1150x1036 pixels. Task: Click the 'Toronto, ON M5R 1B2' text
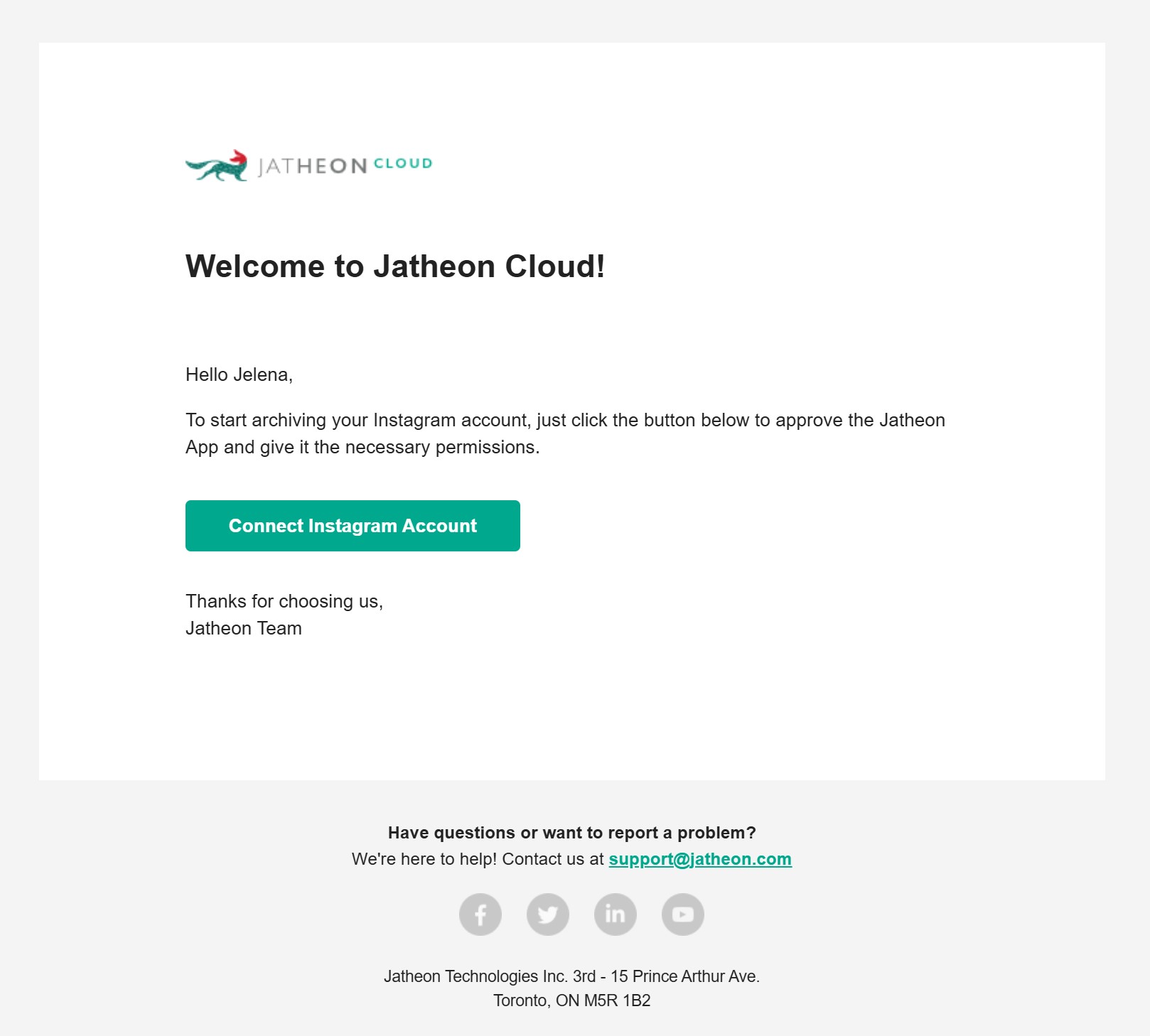(572, 1000)
